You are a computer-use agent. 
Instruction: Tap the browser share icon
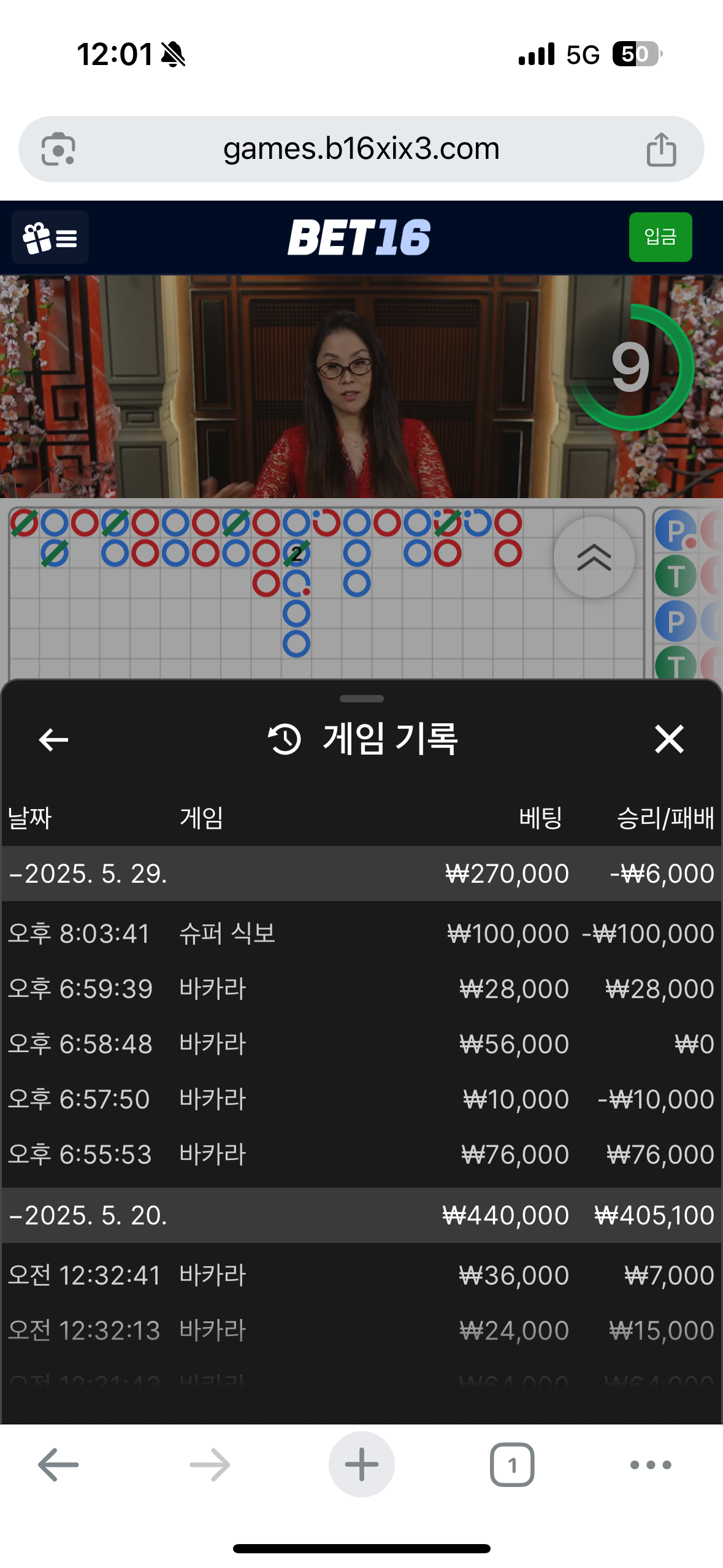coord(661,149)
